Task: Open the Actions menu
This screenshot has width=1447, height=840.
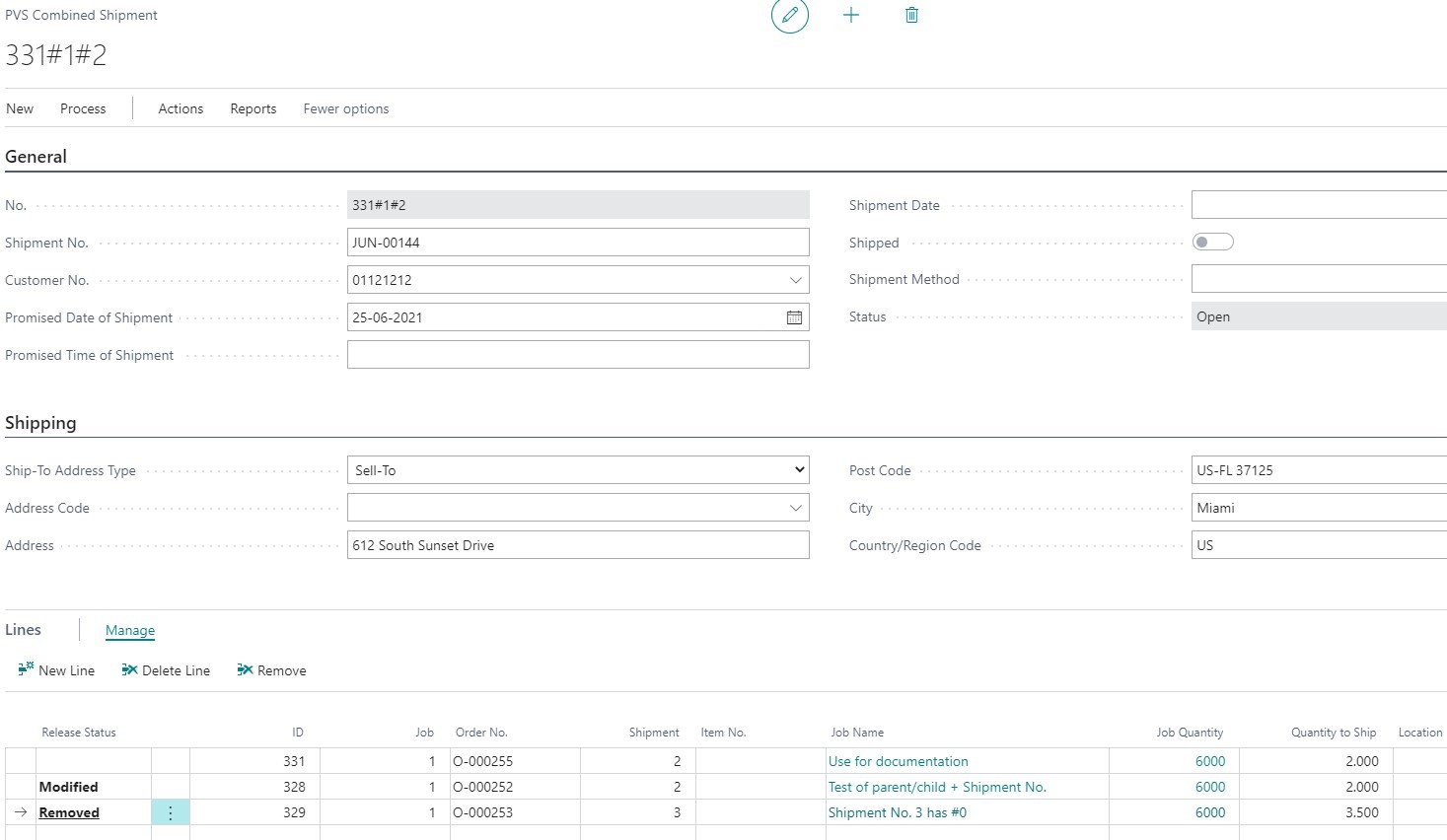Action: [181, 108]
